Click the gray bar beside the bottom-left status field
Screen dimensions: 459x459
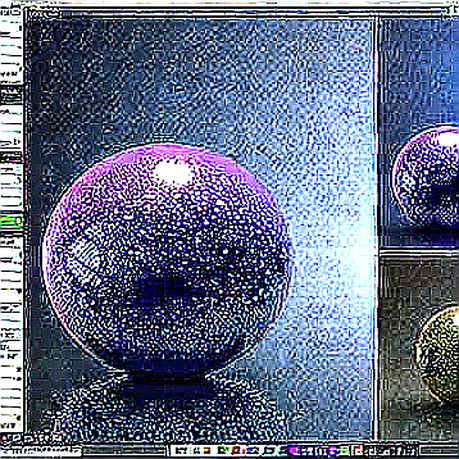point(124,451)
